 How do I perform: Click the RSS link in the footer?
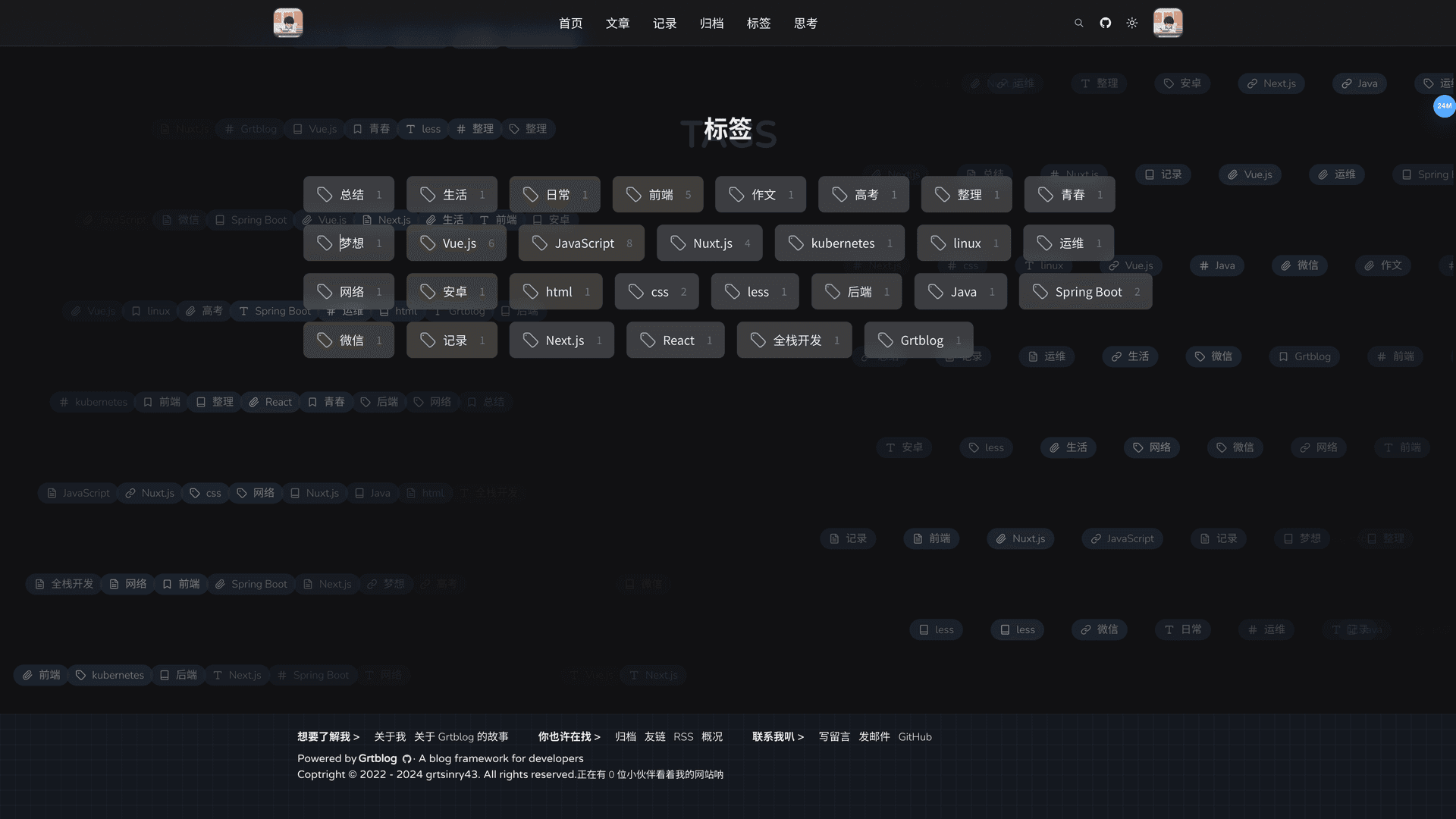point(683,736)
